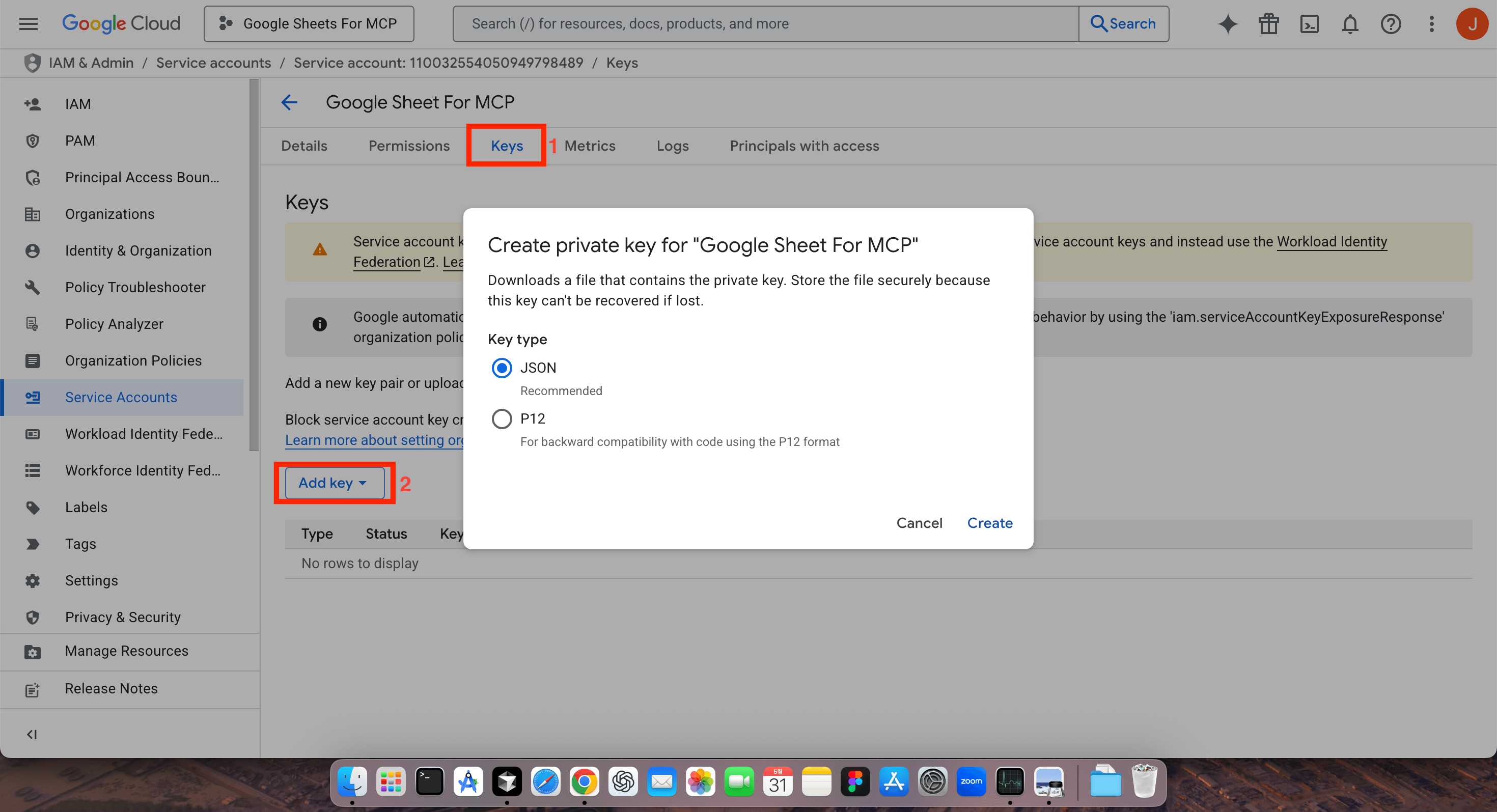Screen dimensions: 1497x812
Task: Open Tags in the sidebar
Action: click(123, 544)
